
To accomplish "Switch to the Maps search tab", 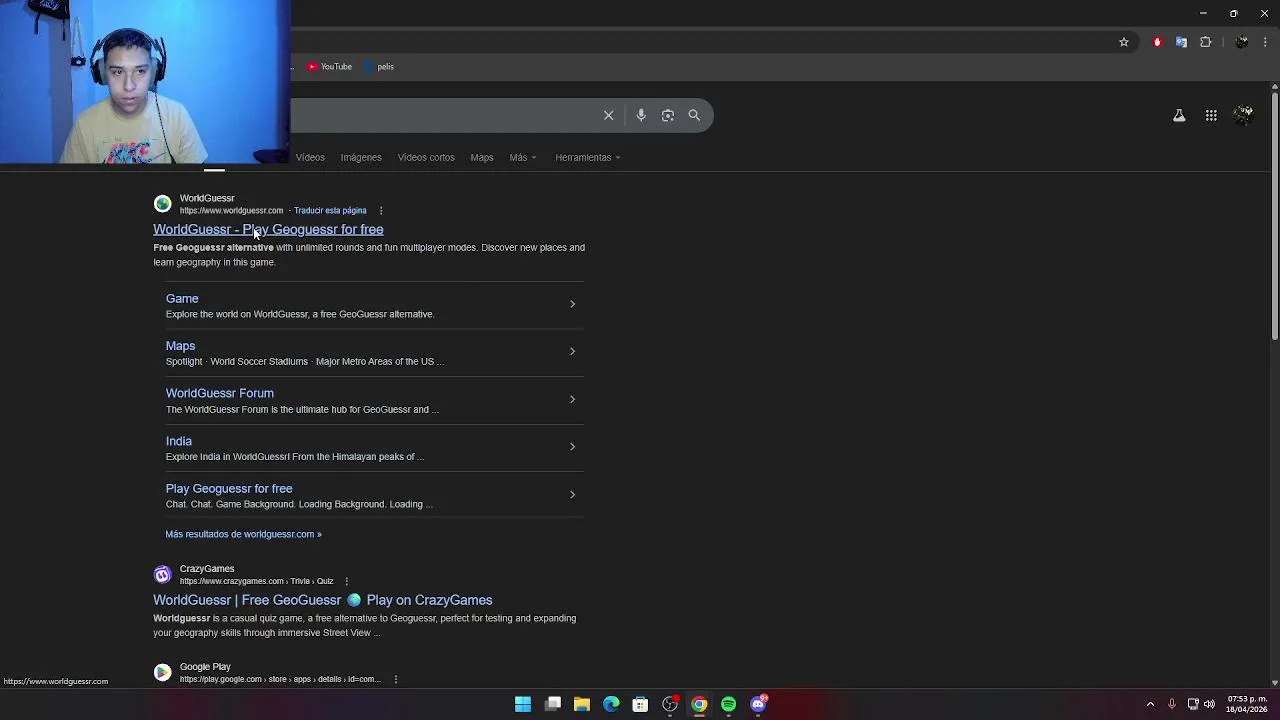I will [482, 157].
